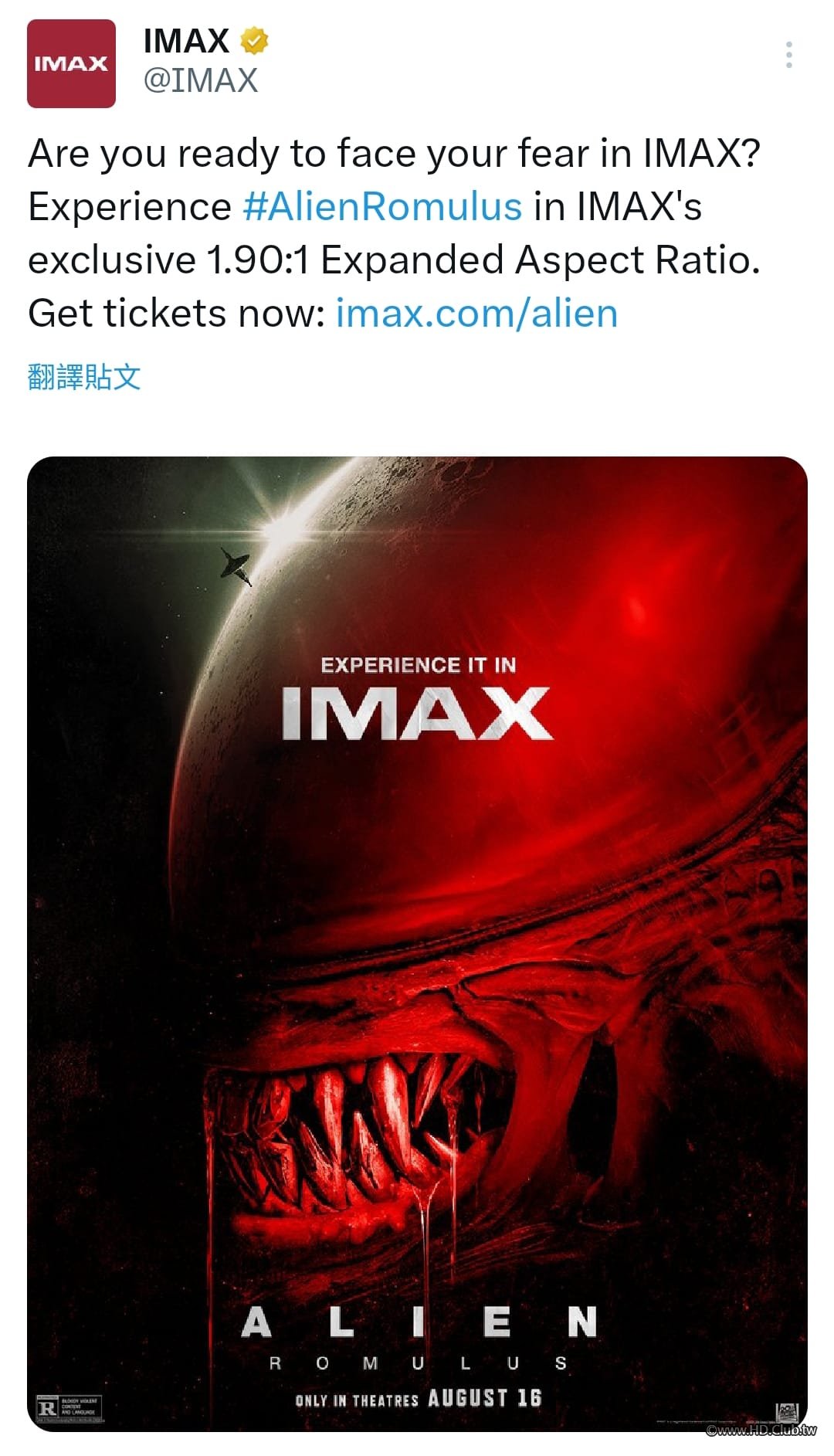Click the ALIEN title text on the poster
The image size is (834, 1456).
point(419,1322)
